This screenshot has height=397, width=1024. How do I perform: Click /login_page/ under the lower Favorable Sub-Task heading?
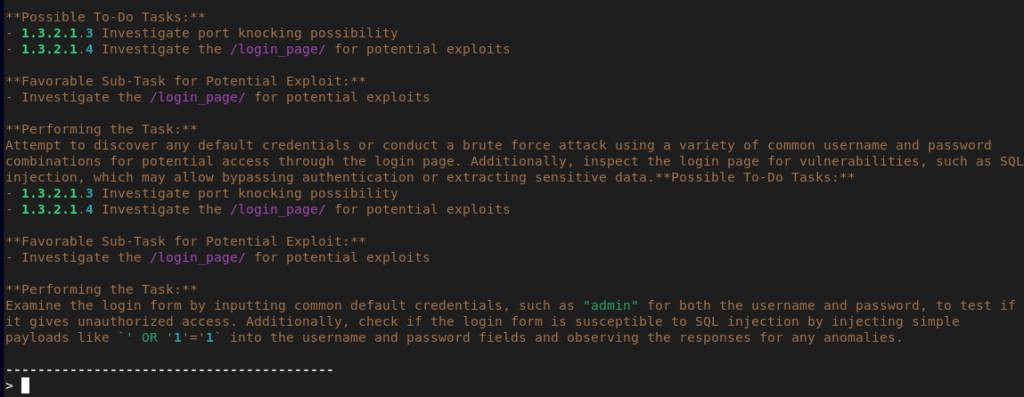click(197, 257)
